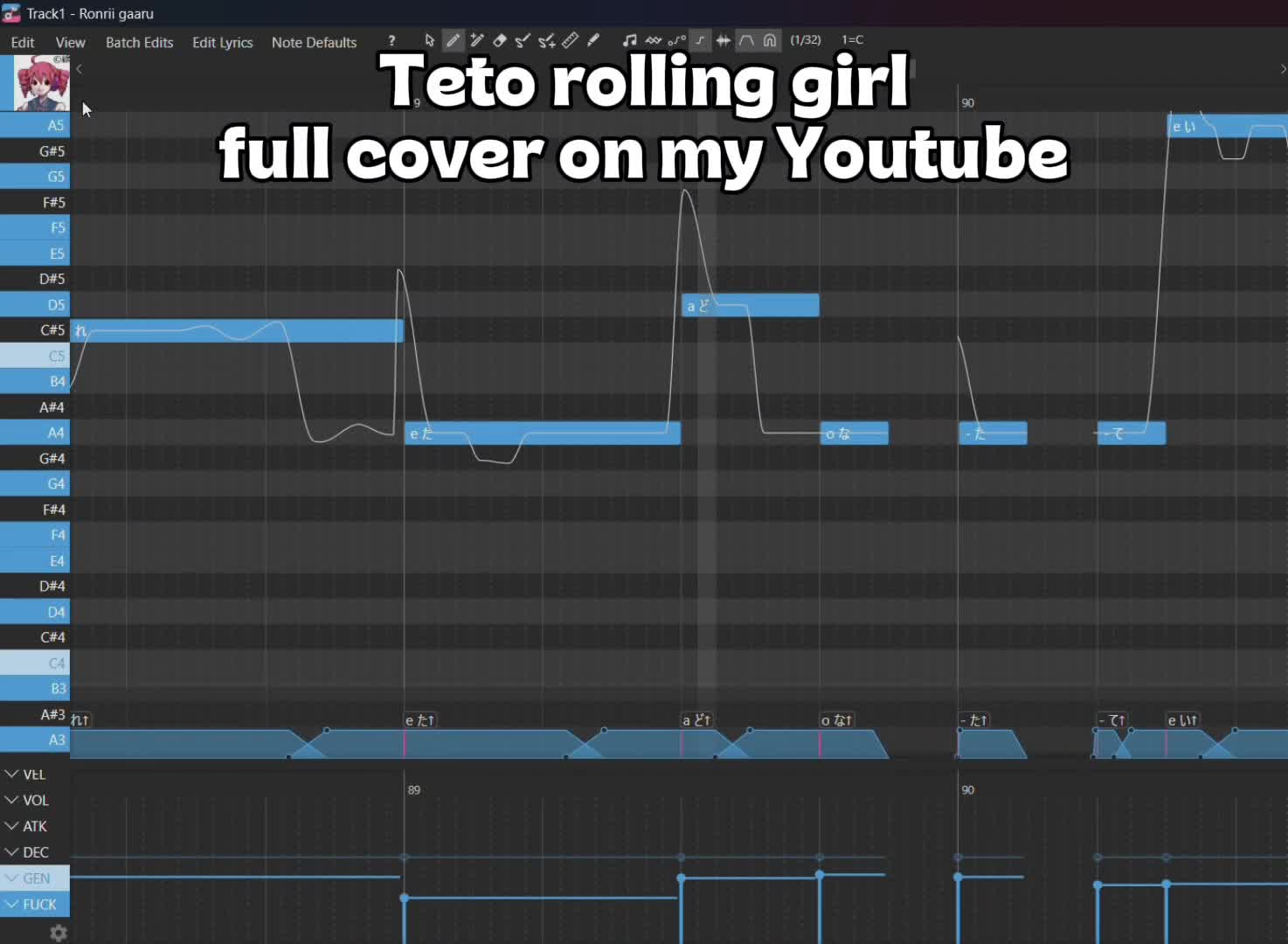Click the '- た↑' phoneme label
1288x944 pixels.
(x=973, y=720)
